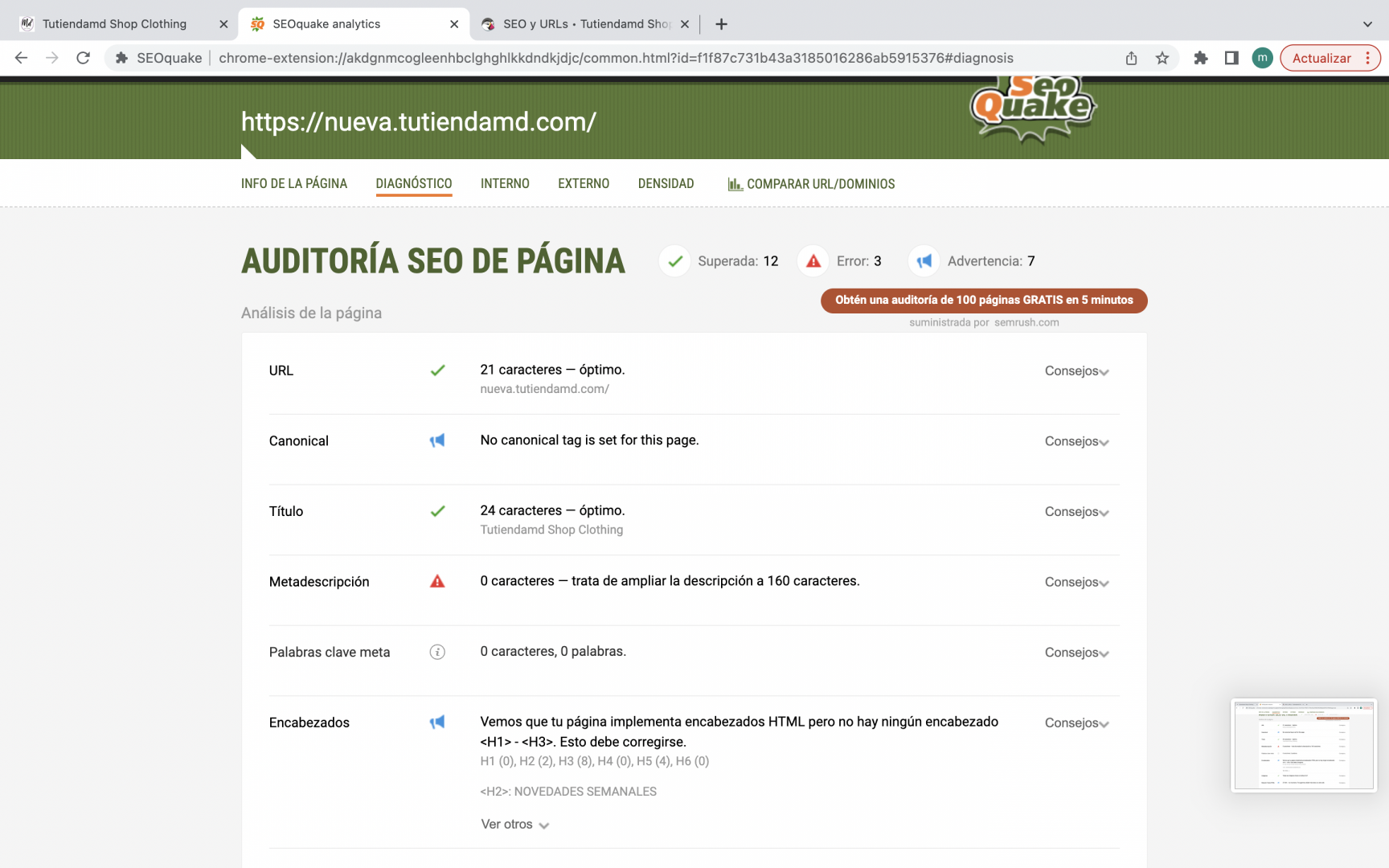Screen dimensions: 1389x868
Task: Open the Chrome three-dot menu
Action: (x=1368, y=58)
